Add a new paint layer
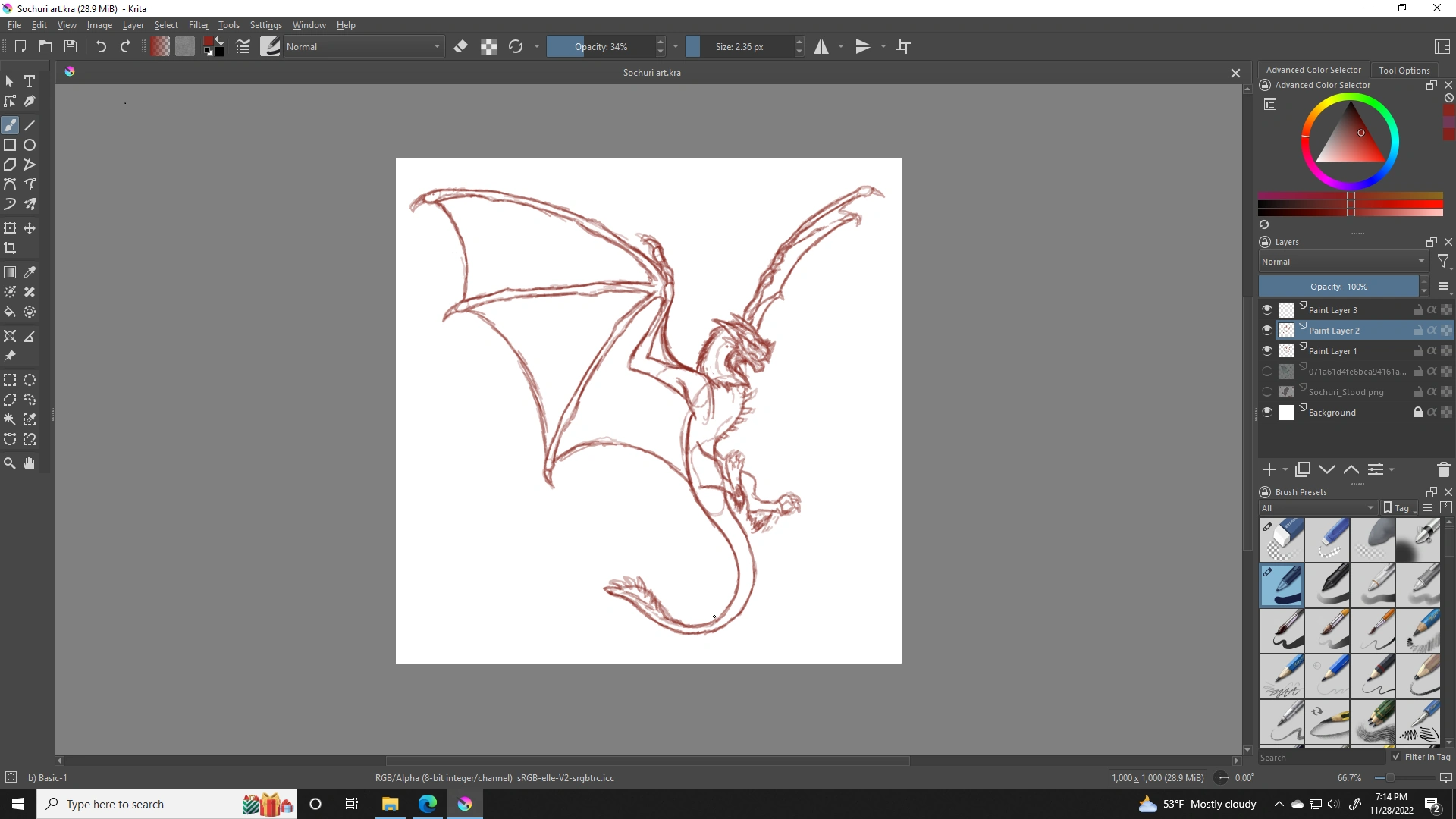This screenshot has width=1456, height=819. (1269, 469)
